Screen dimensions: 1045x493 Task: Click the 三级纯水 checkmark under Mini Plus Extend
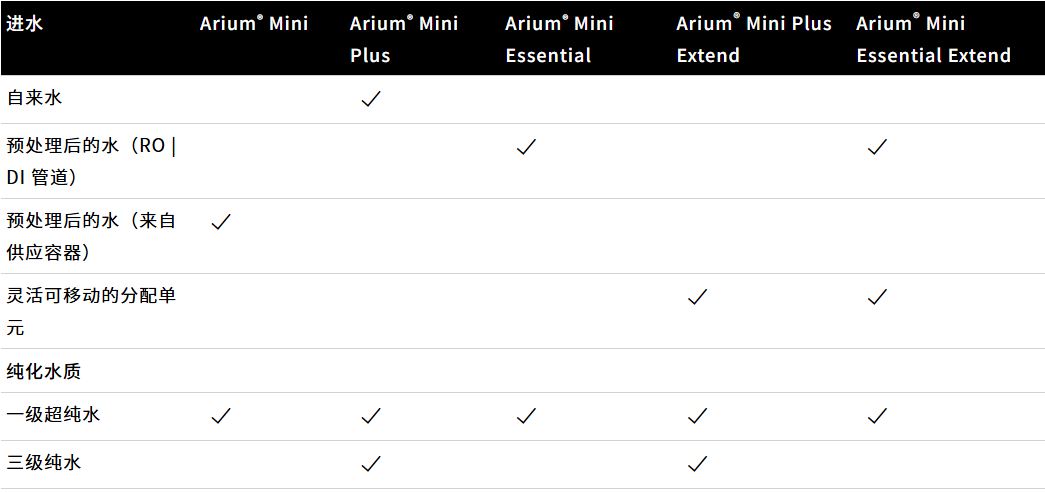pos(697,464)
